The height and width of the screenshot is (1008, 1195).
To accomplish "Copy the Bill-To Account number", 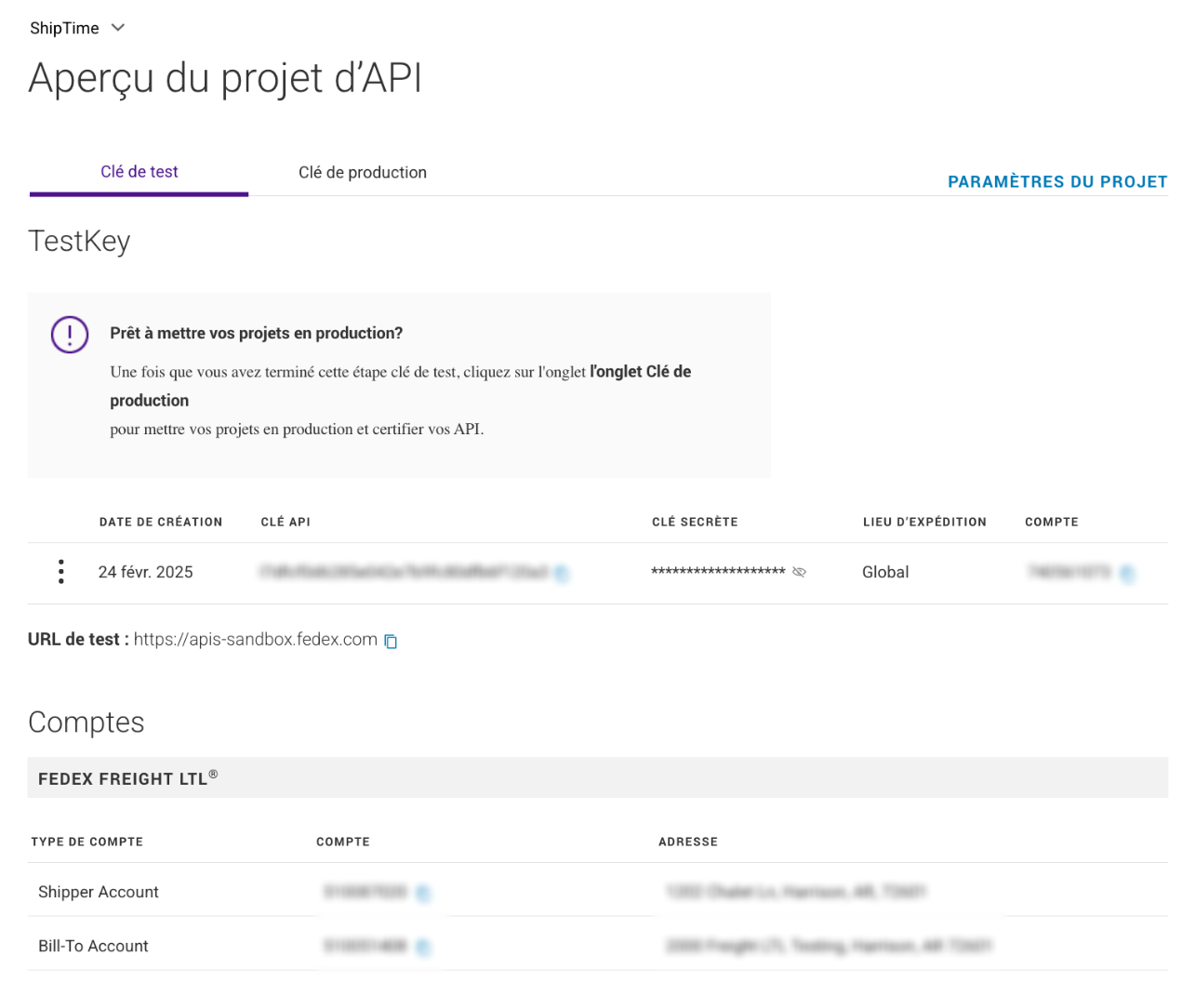I will (x=423, y=948).
